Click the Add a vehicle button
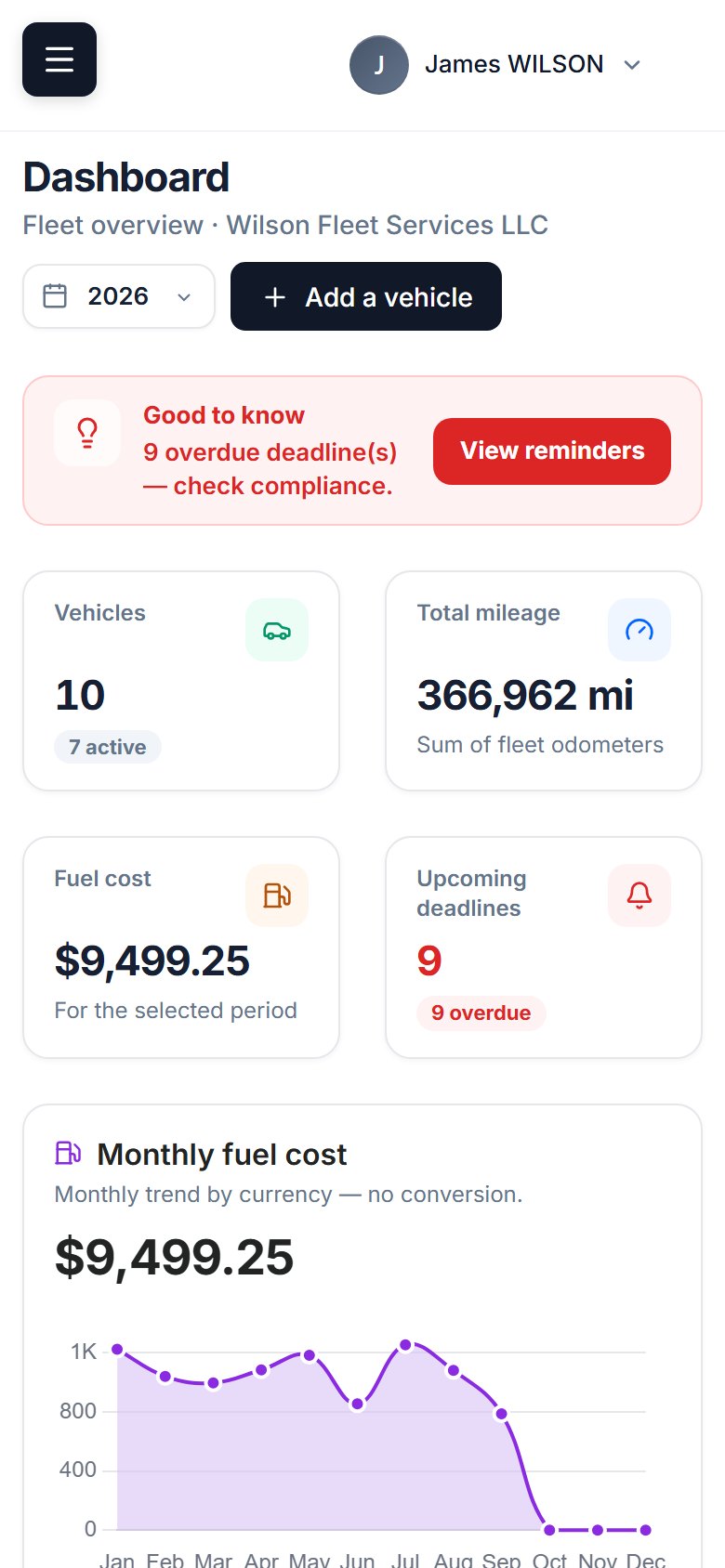Viewport: 725px width, 1568px height. coord(366,296)
